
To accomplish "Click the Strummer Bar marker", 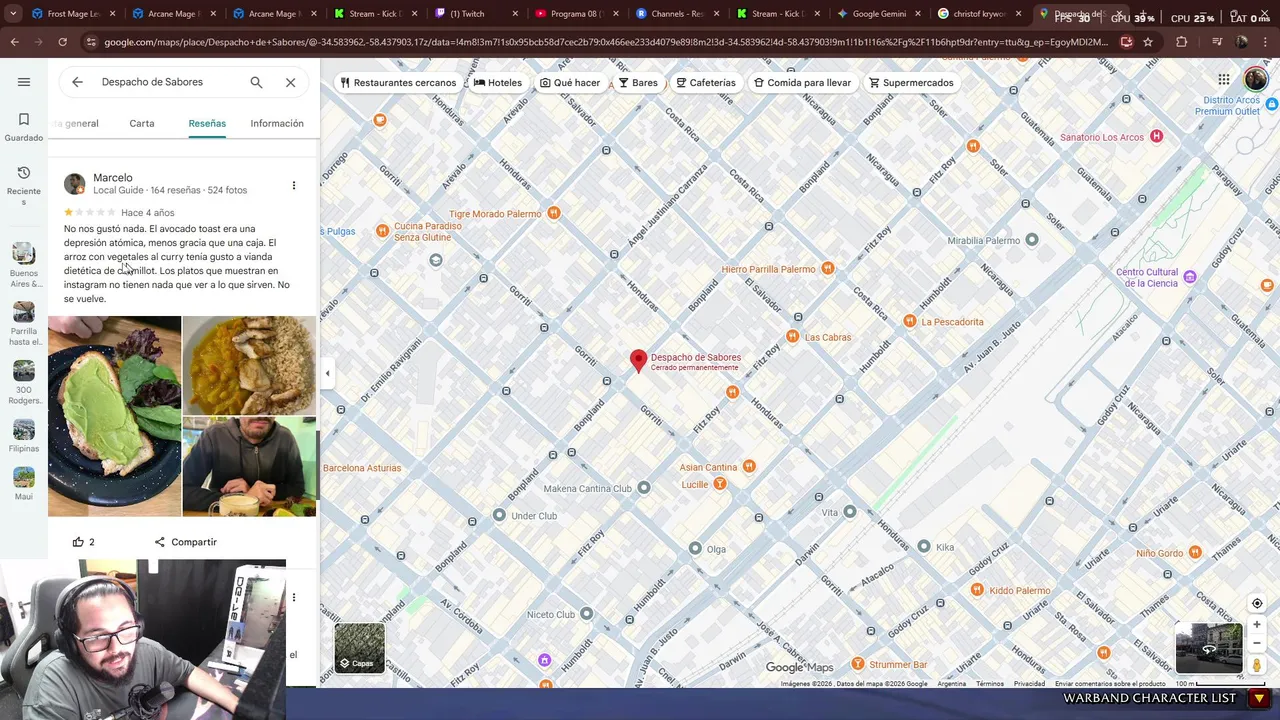I will (x=858, y=664).
